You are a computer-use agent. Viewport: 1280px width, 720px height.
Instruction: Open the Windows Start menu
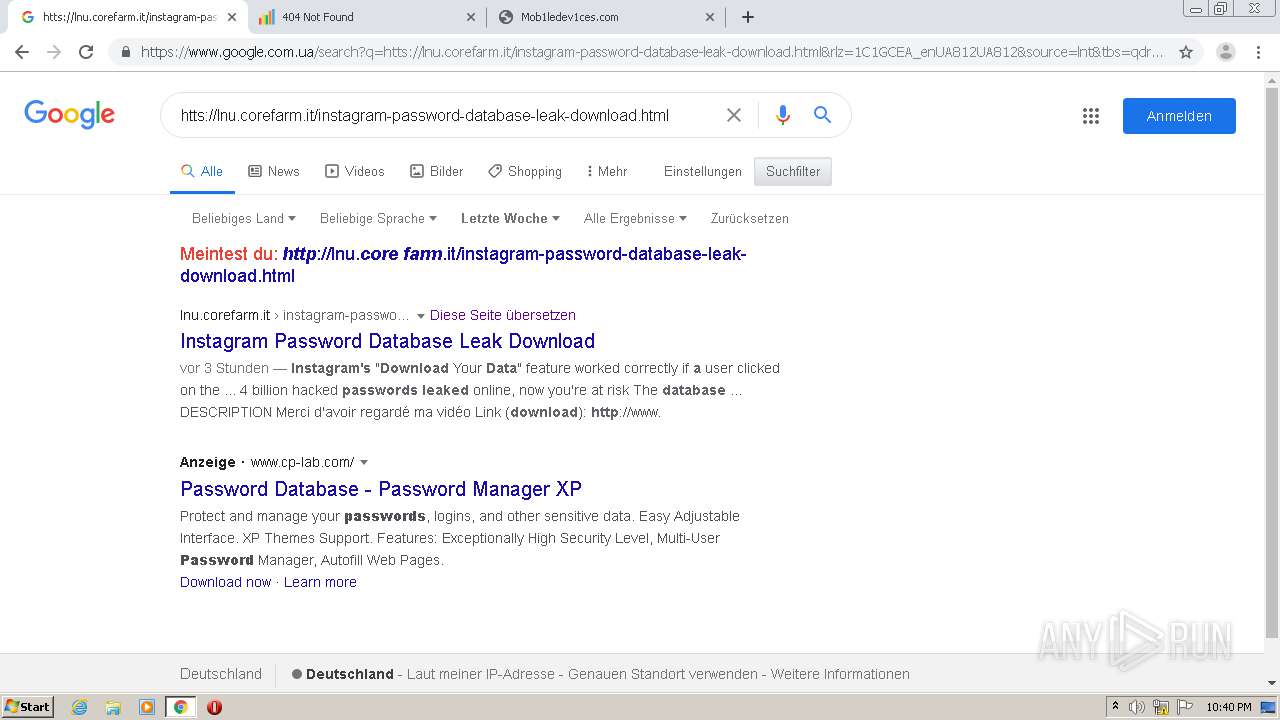(27, 707)
